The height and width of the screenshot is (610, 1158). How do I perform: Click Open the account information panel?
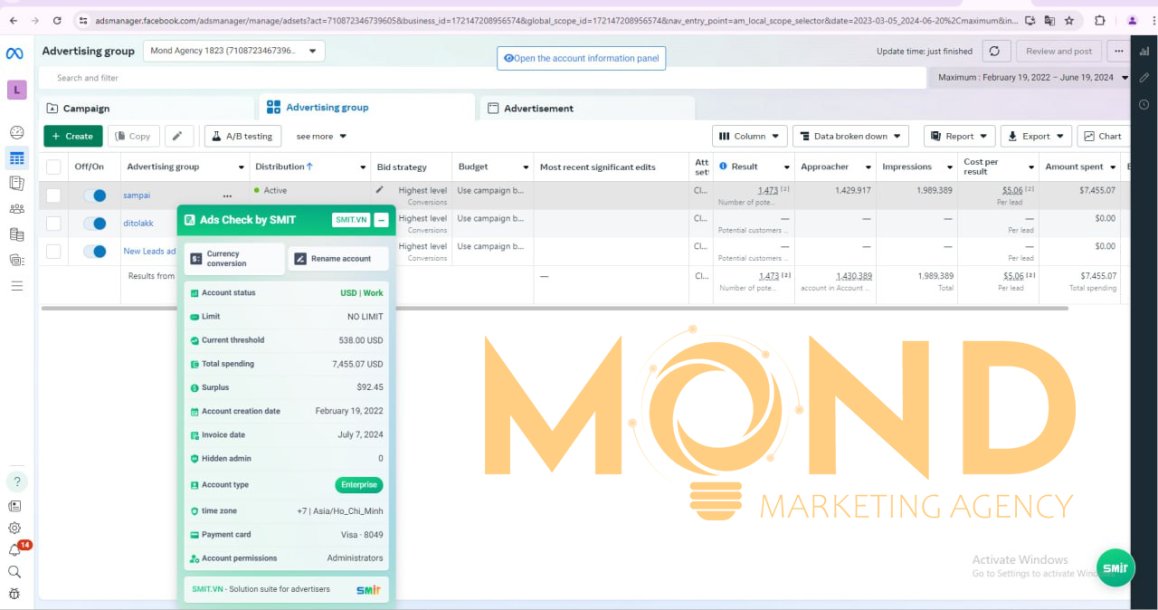click(581, 58)
